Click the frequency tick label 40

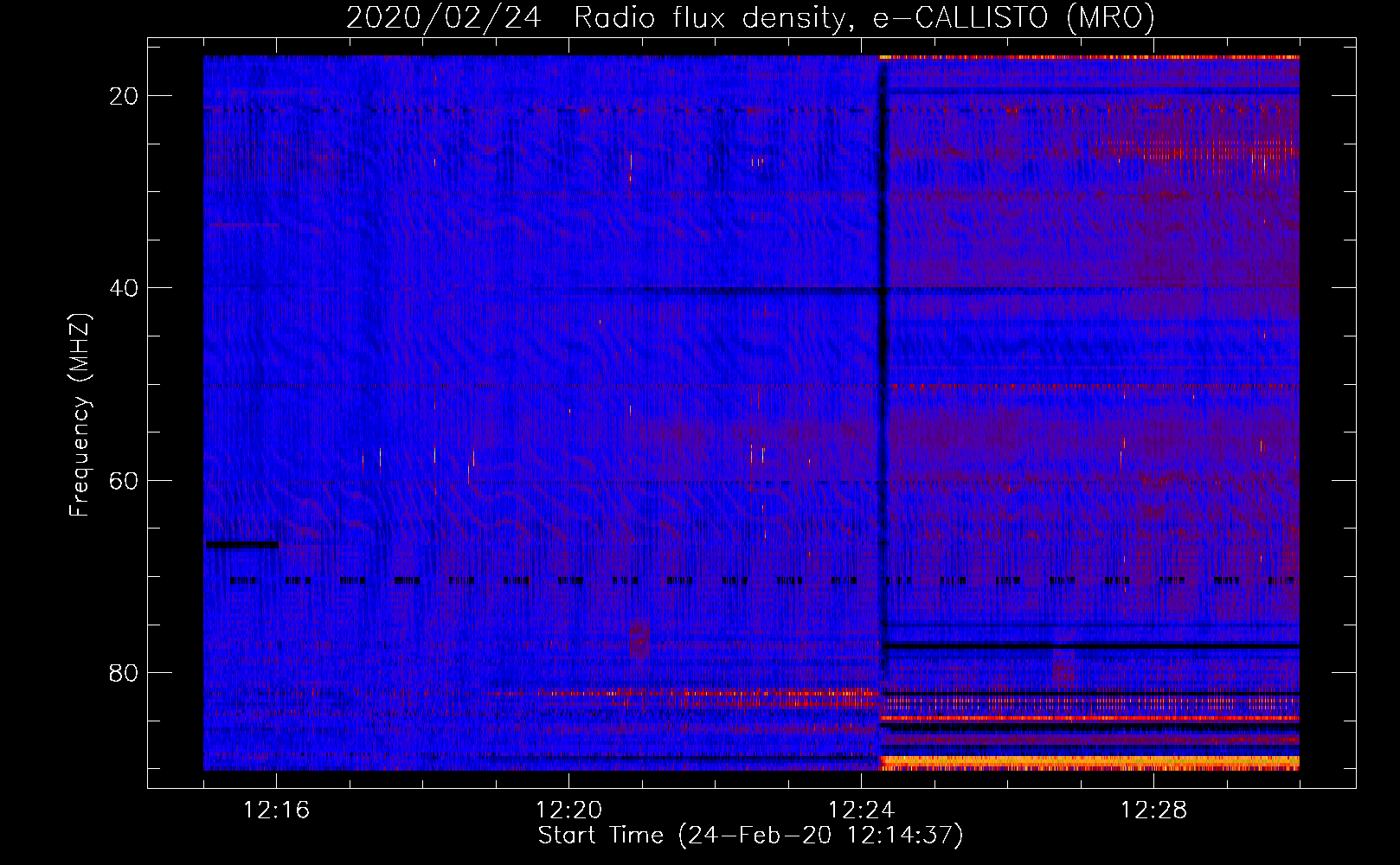[x=124, y=288]
